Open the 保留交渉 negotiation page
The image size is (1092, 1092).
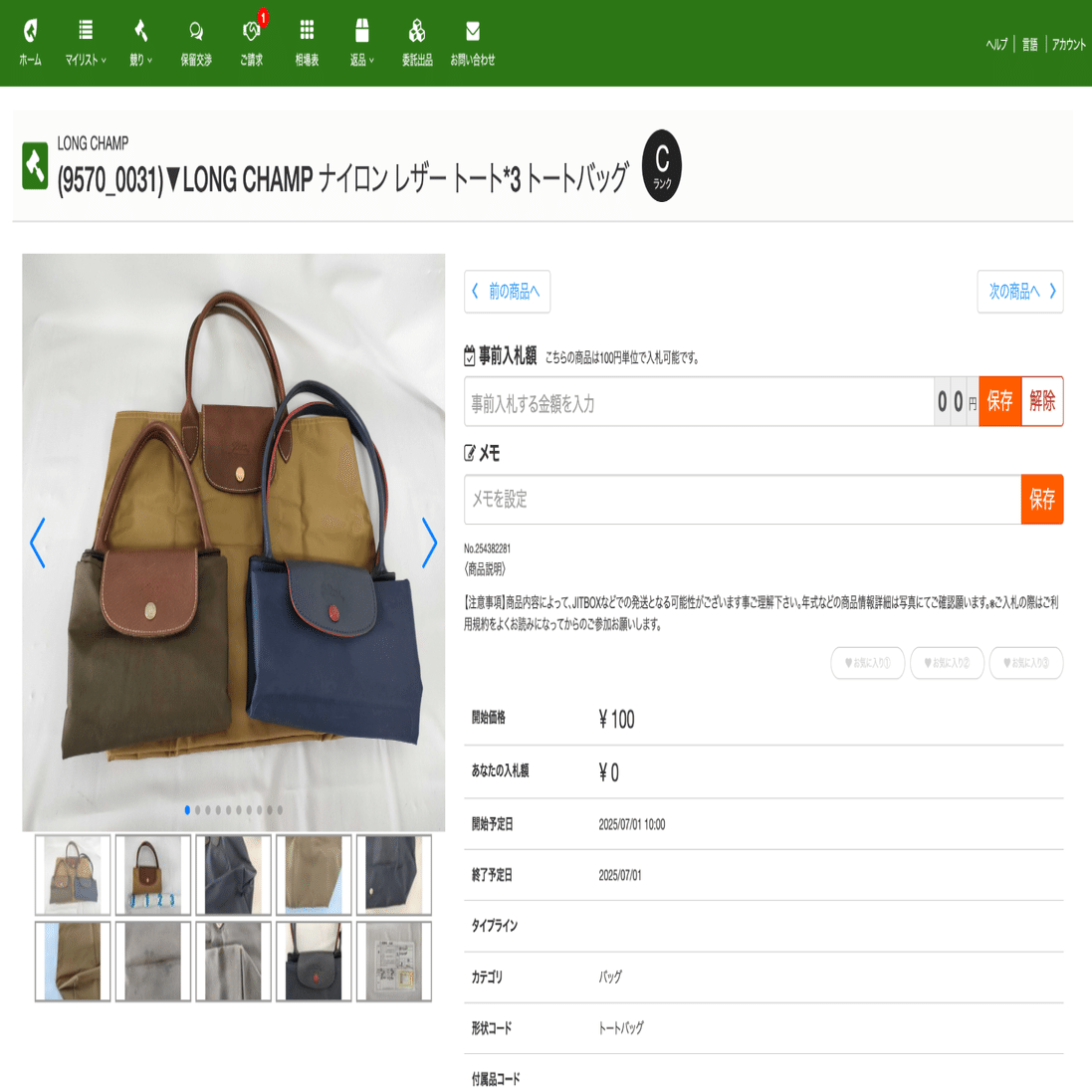pos(196,43)
